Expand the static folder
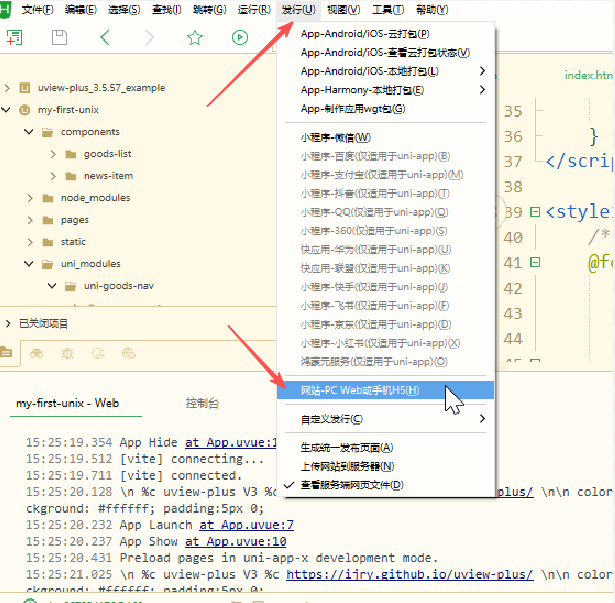Image resolution: width=615 pixels, height=603 pixels. [30, 242]
